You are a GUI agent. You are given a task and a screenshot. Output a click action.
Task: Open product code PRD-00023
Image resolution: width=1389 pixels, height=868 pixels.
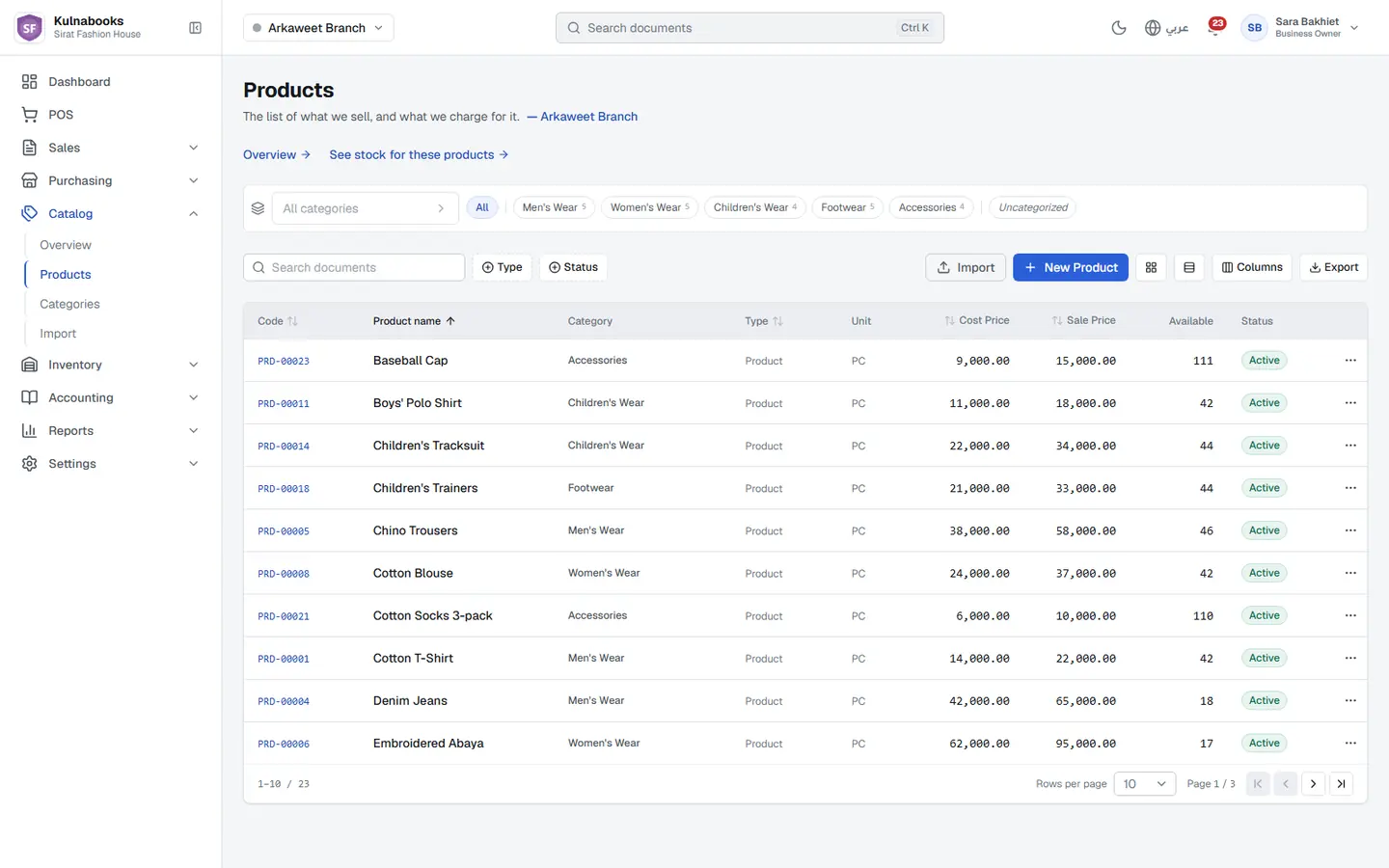coord(284,362)
